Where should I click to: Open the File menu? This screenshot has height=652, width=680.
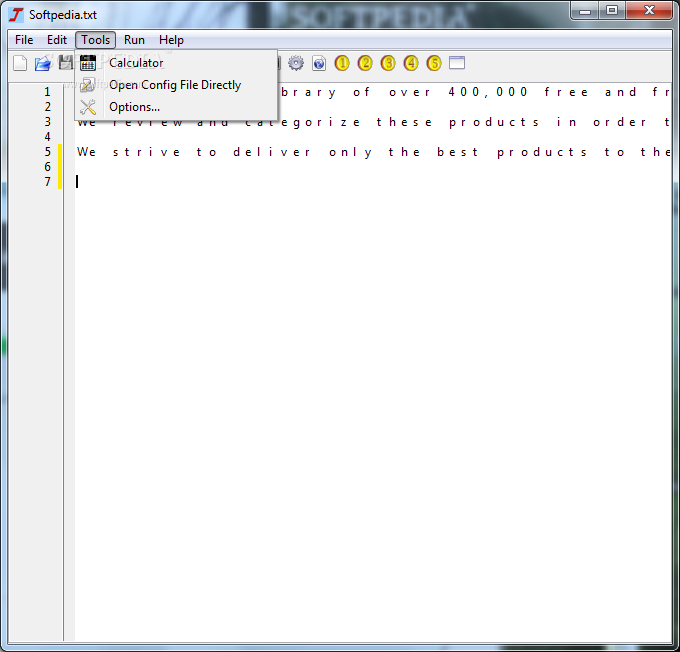[x=24, y=40]
